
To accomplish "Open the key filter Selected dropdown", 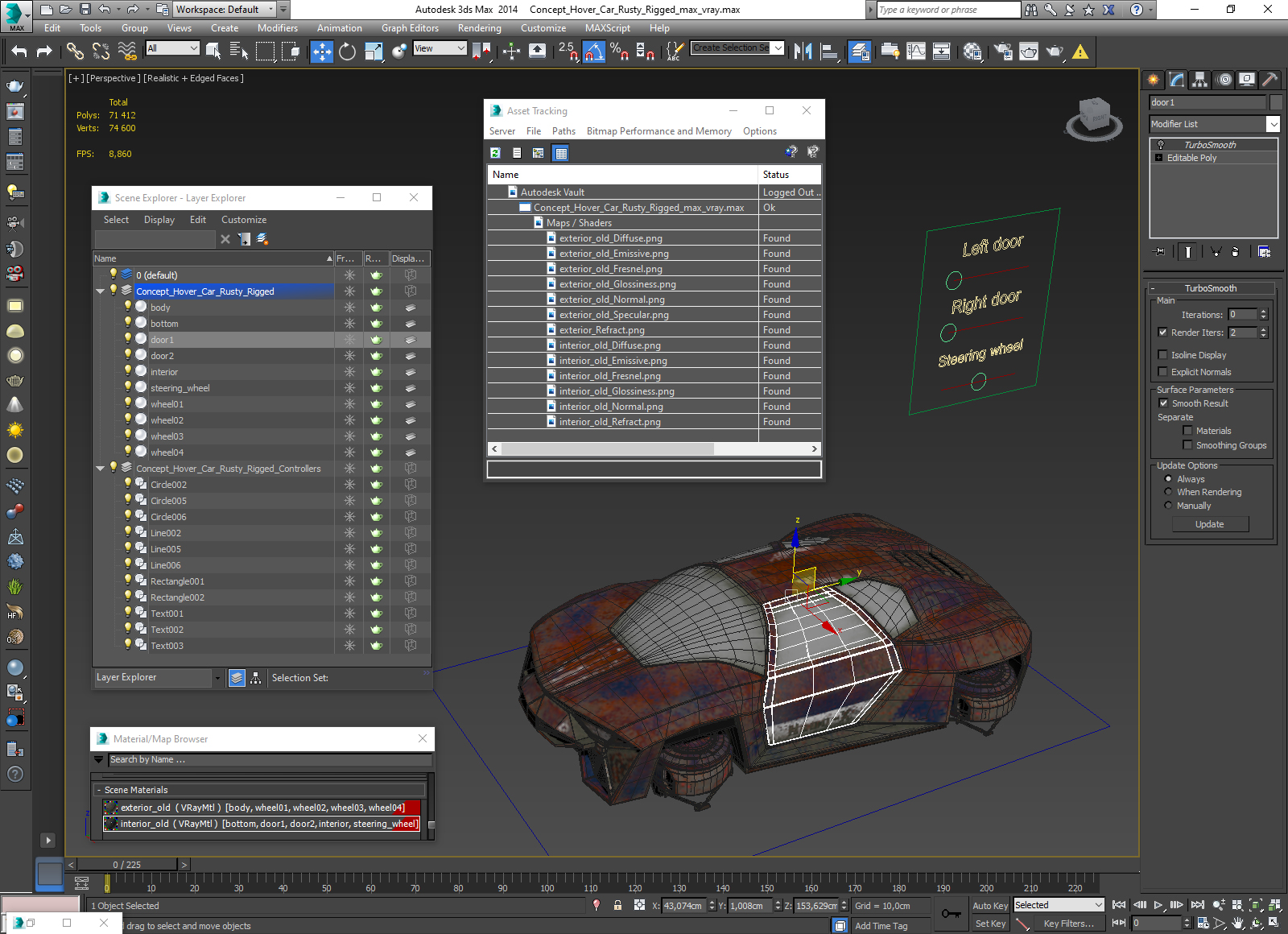I will tap(1059, 905).
